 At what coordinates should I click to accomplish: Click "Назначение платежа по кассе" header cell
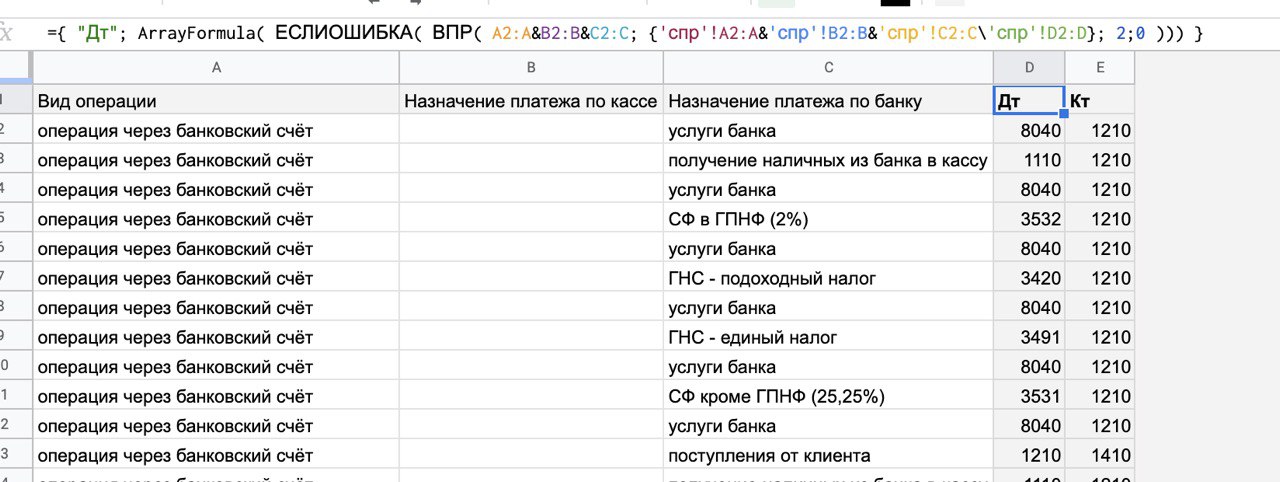tap(531, 101)
